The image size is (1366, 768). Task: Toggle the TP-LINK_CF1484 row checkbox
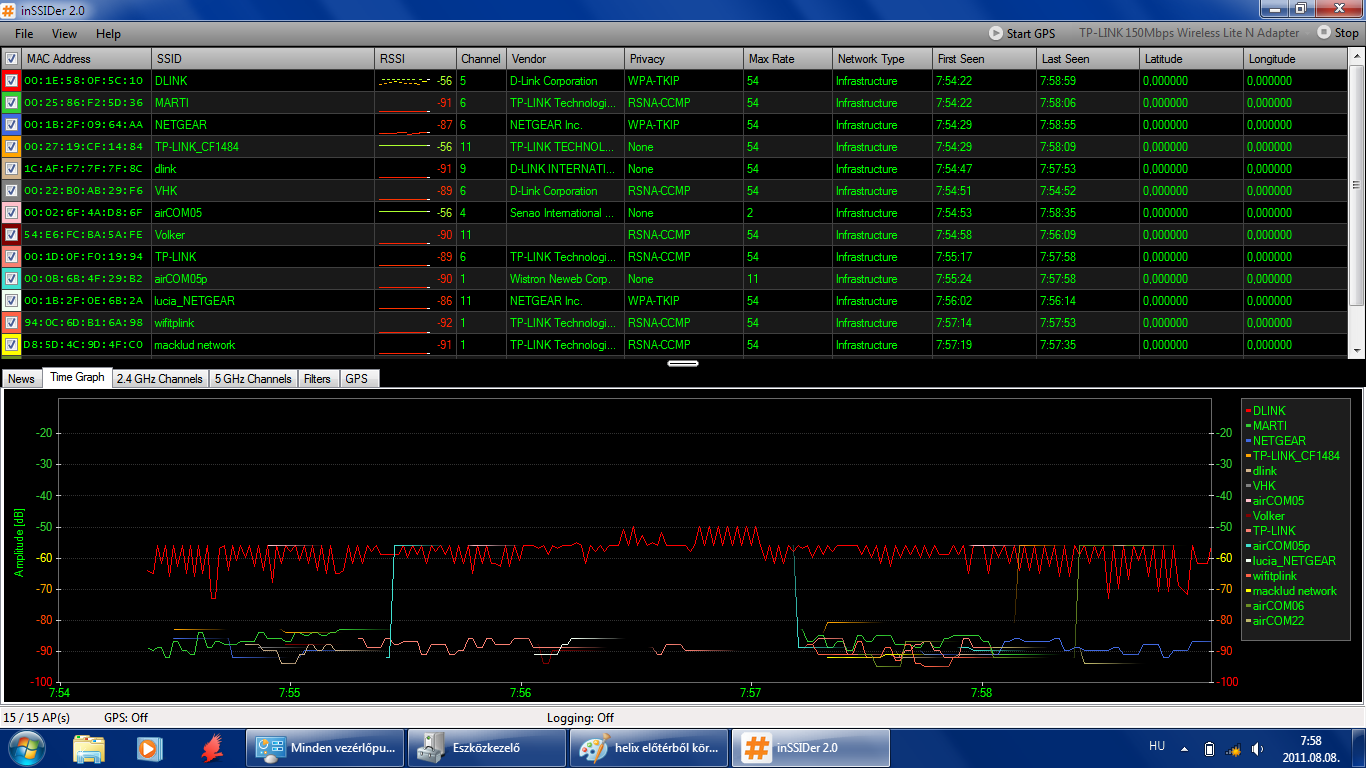11,147
